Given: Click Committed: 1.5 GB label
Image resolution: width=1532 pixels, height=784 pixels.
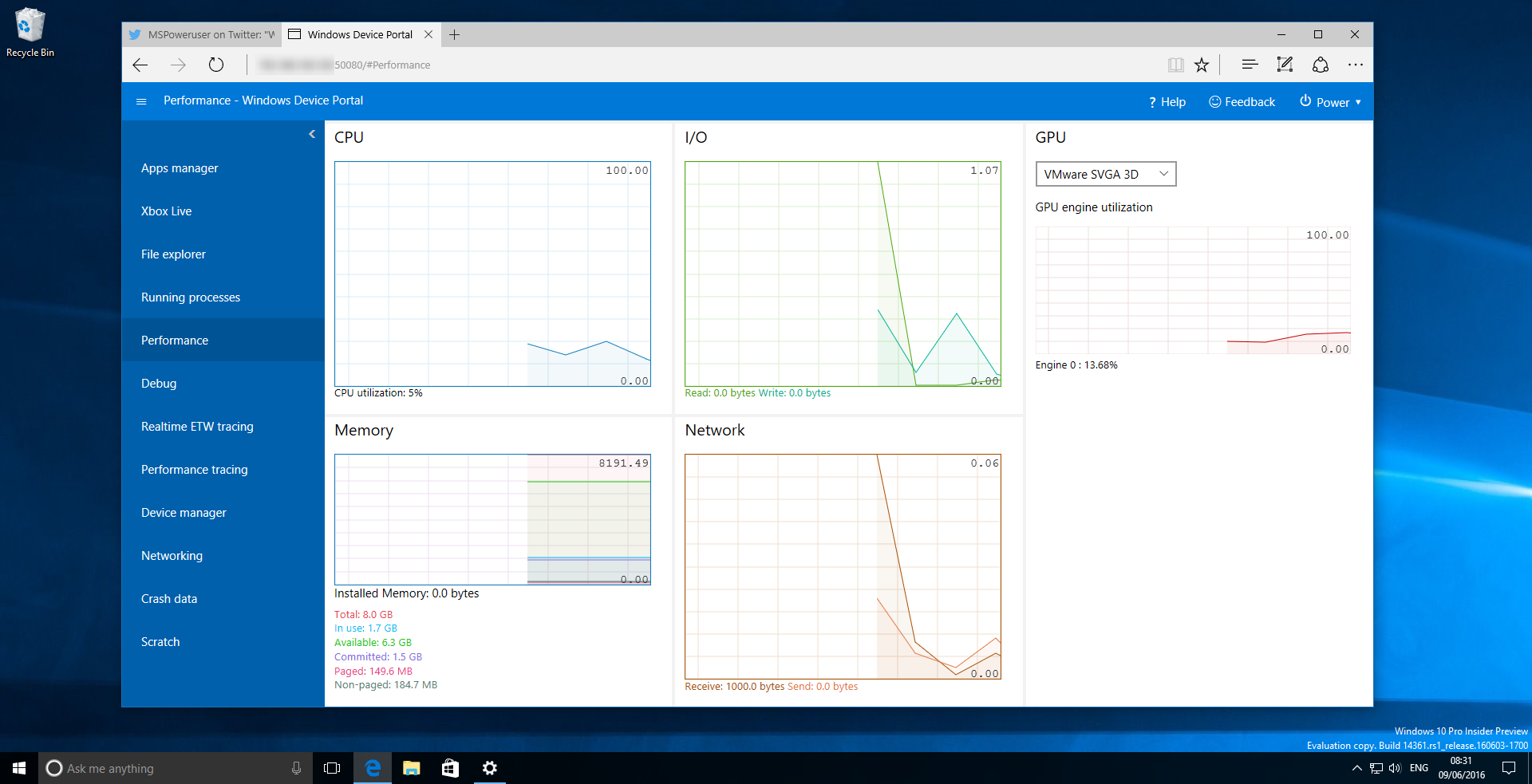Looking at the screenshot, I should [x=378, y=657].
